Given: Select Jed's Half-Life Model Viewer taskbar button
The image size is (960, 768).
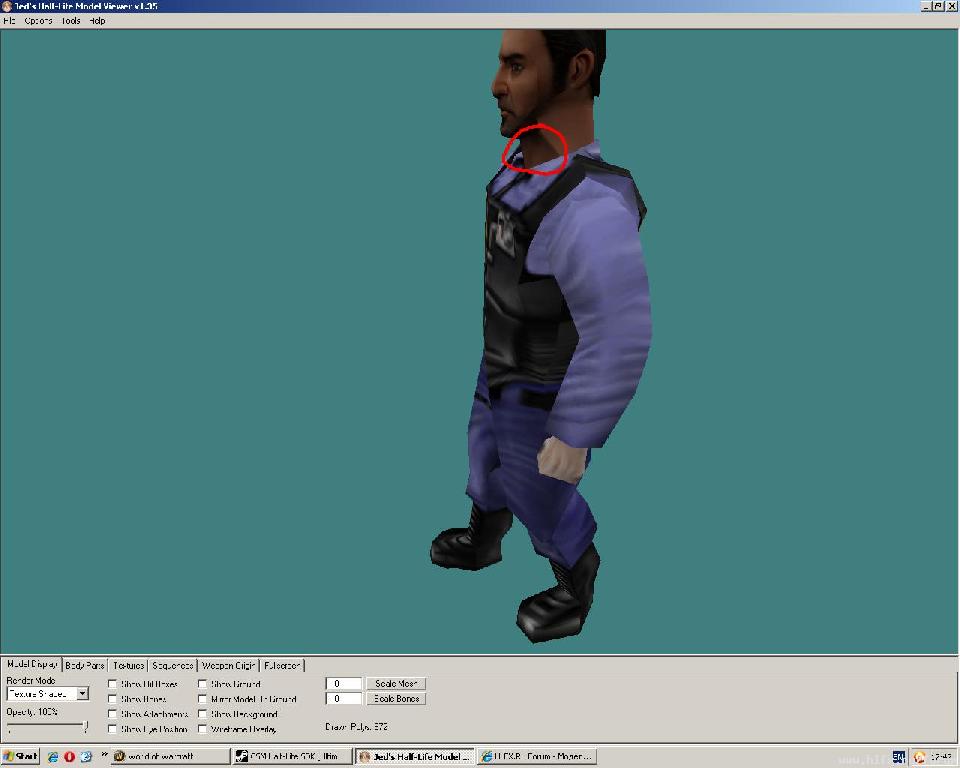Looking at the screenshot, I should tap(414, 757).
